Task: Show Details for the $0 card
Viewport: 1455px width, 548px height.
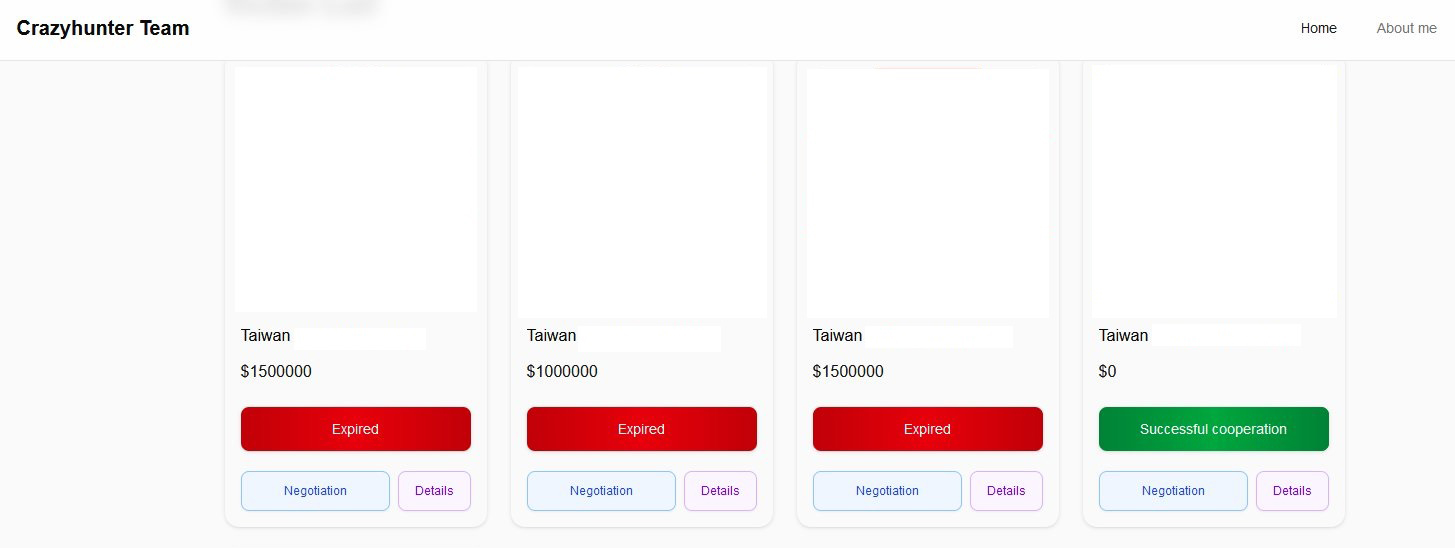Action: tap(1292, 491)
